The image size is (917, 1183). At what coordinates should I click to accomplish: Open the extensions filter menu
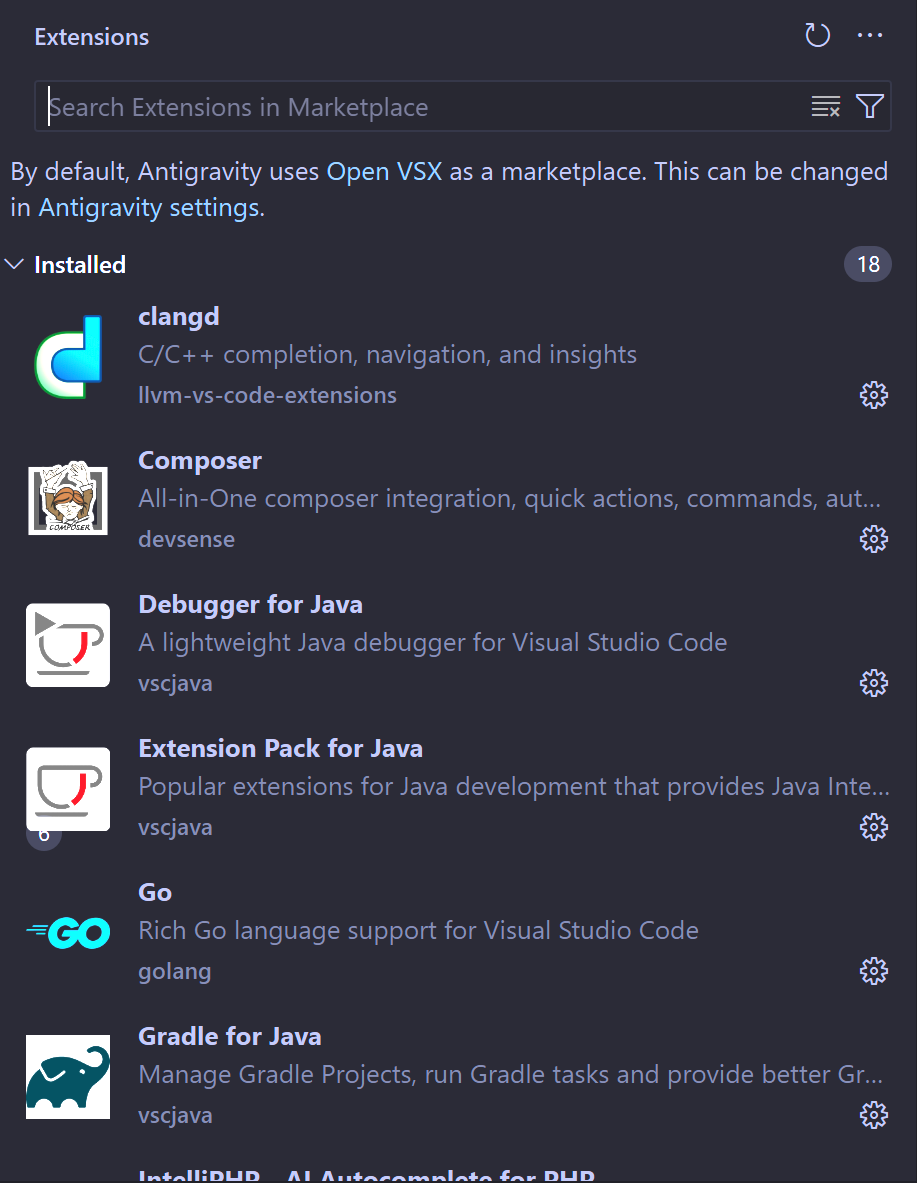coord(870,107)
